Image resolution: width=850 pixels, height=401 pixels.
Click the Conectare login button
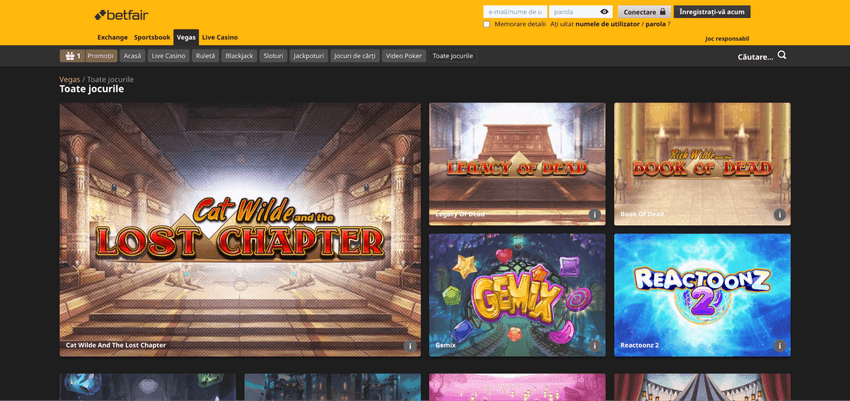(x=644, y=12)
